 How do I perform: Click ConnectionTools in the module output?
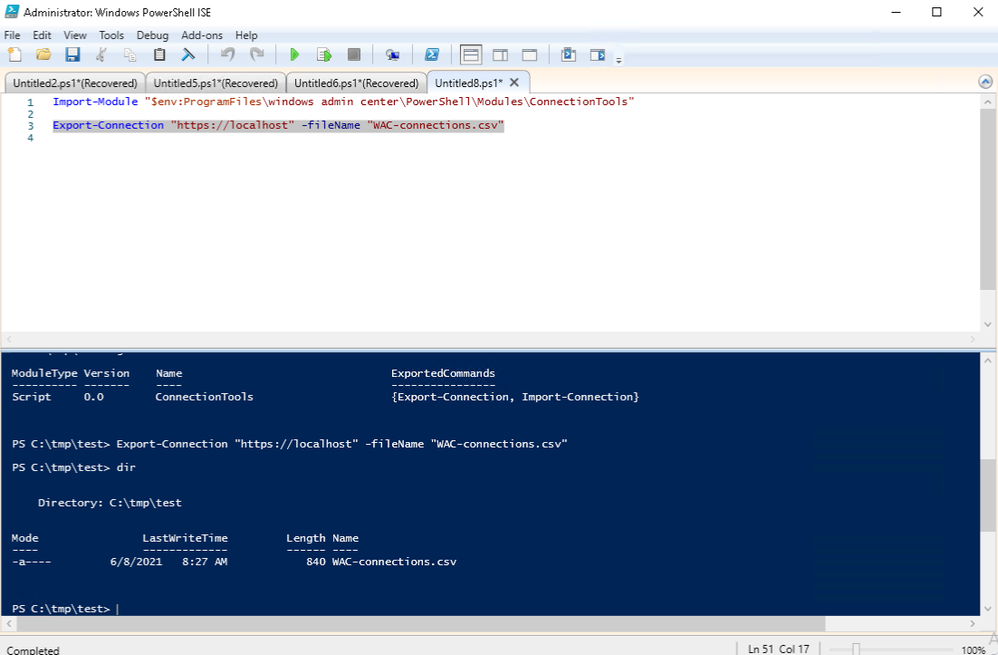pos(204,397)
